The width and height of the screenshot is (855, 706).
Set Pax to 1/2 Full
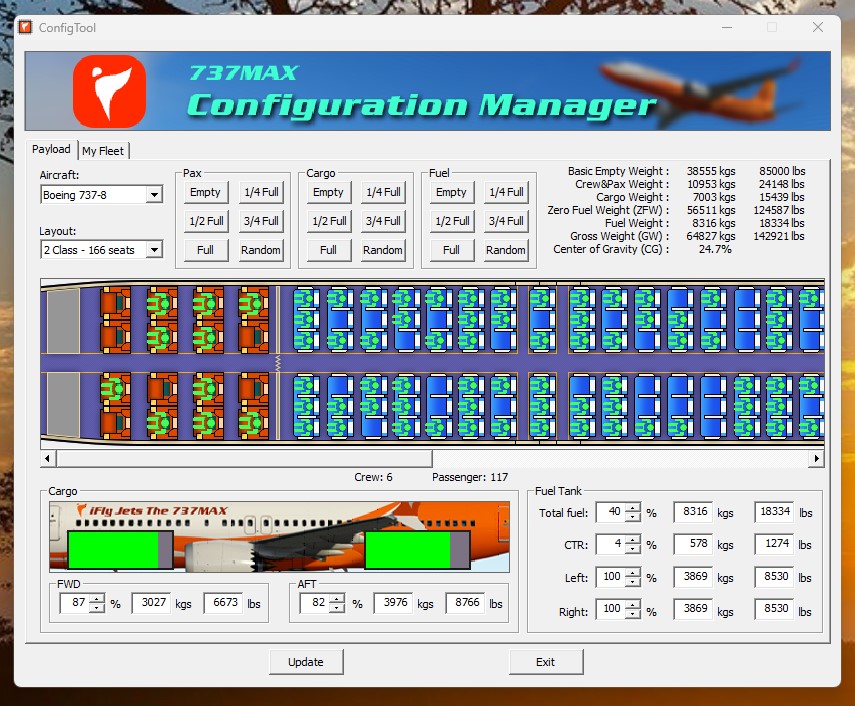[206, 221]
